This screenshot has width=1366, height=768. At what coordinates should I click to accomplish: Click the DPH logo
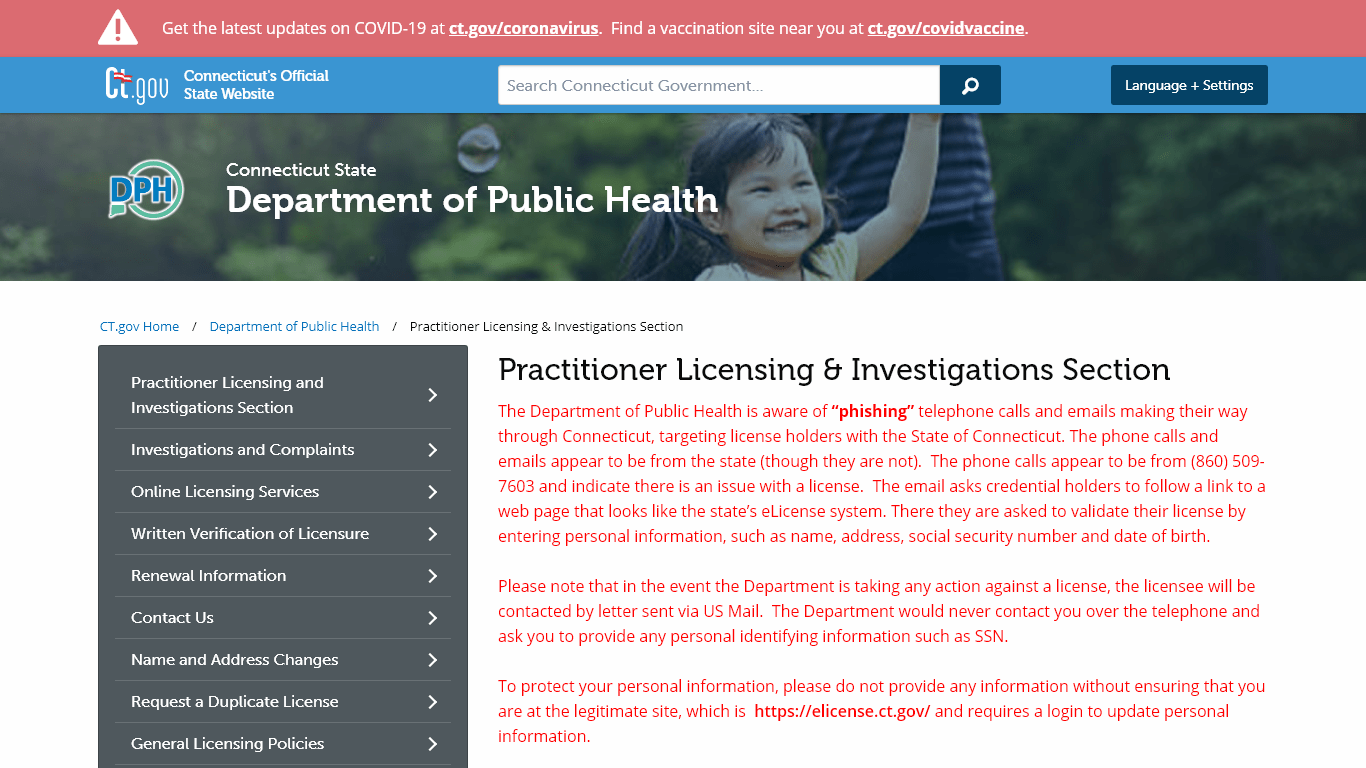[x=145, y=190]
